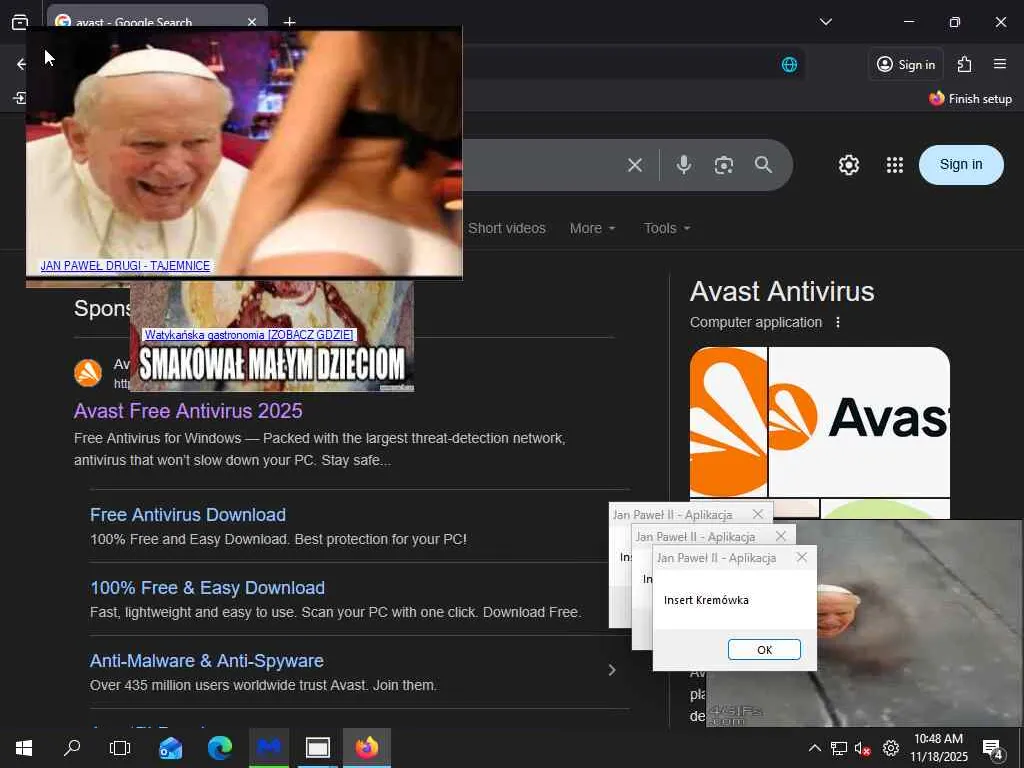The height and width of the screenshot is (768, 1024).
Task: Close the middle Jan Paweł II - Aplikacja dialog
Action: pyautogui.click(x=780, y=536)
